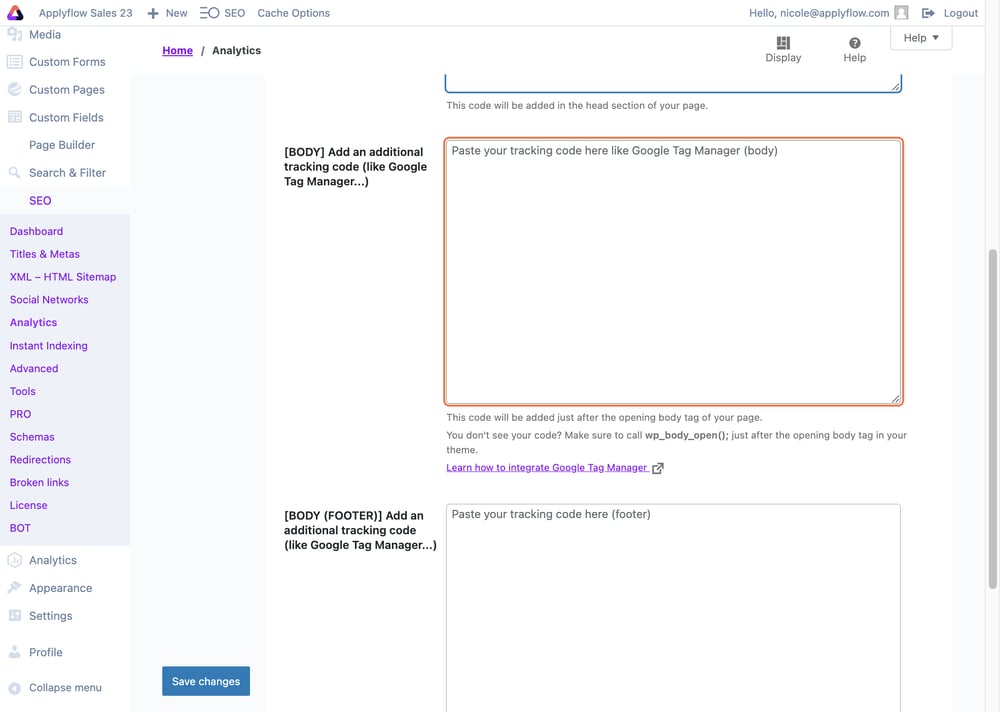Image resolution: width=1000 pixels, height=712 pixels.
Task: Click Hello, nicole@applyflow.com account link
Action: pos(819,13)
